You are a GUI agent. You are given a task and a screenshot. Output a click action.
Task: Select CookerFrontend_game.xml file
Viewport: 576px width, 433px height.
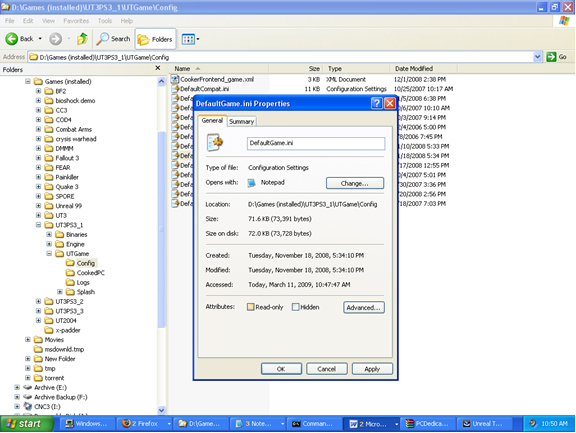coord(217,79)
